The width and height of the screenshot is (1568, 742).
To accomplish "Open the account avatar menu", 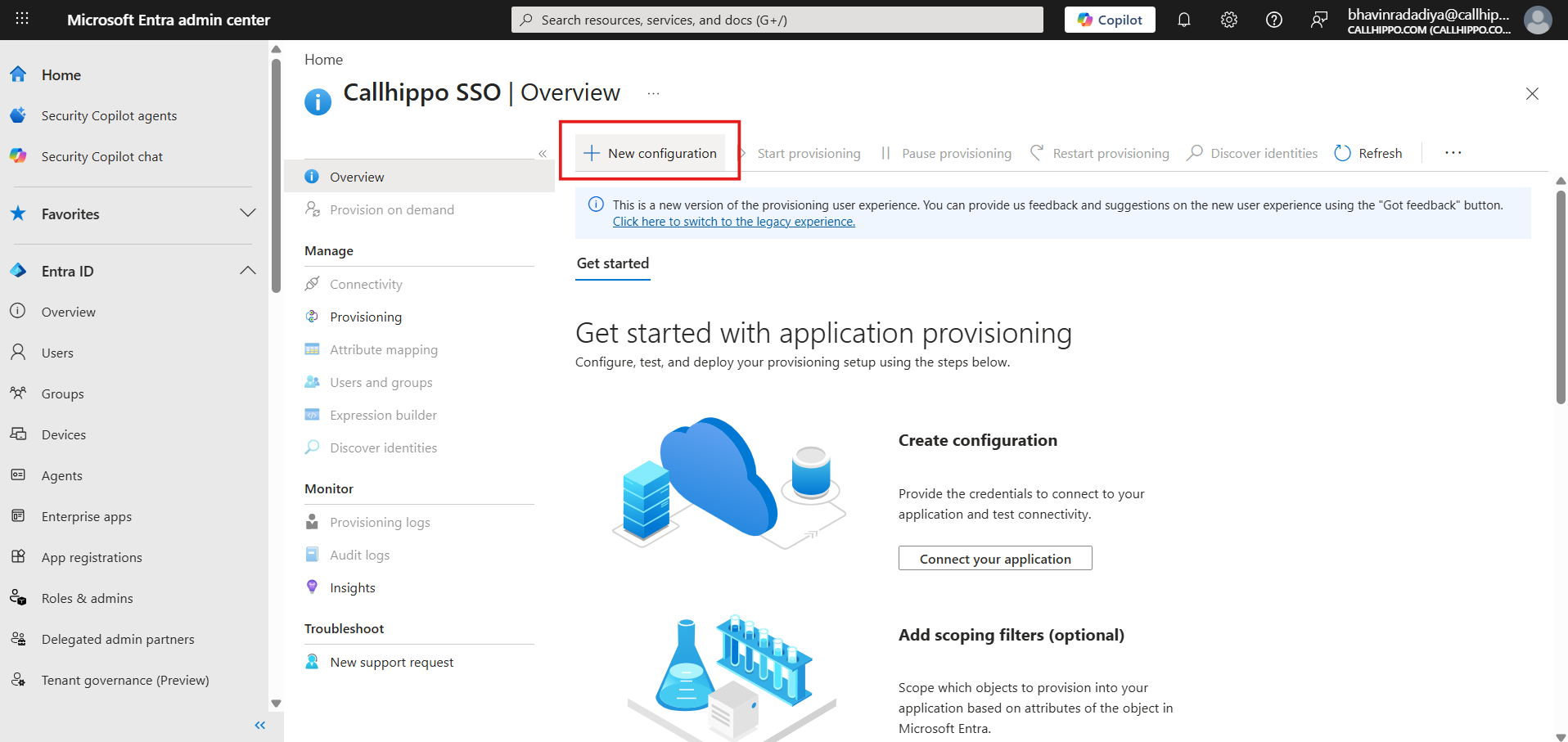I will click(1537, 20).
